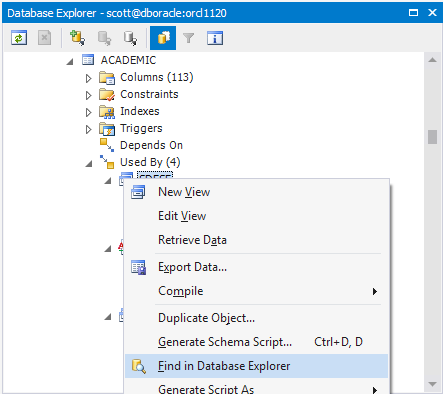Collapse the Used By (4) node
The image size is (443, 394).
click(x=89, y=163)
